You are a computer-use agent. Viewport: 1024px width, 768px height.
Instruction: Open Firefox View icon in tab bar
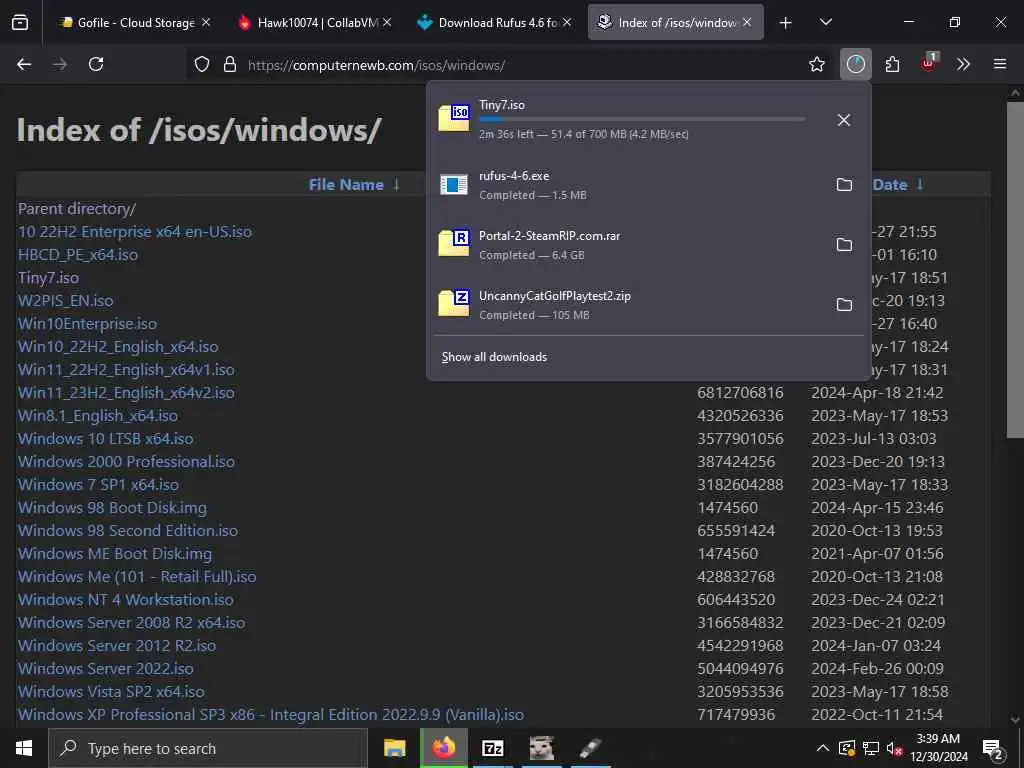click(20, 23)
